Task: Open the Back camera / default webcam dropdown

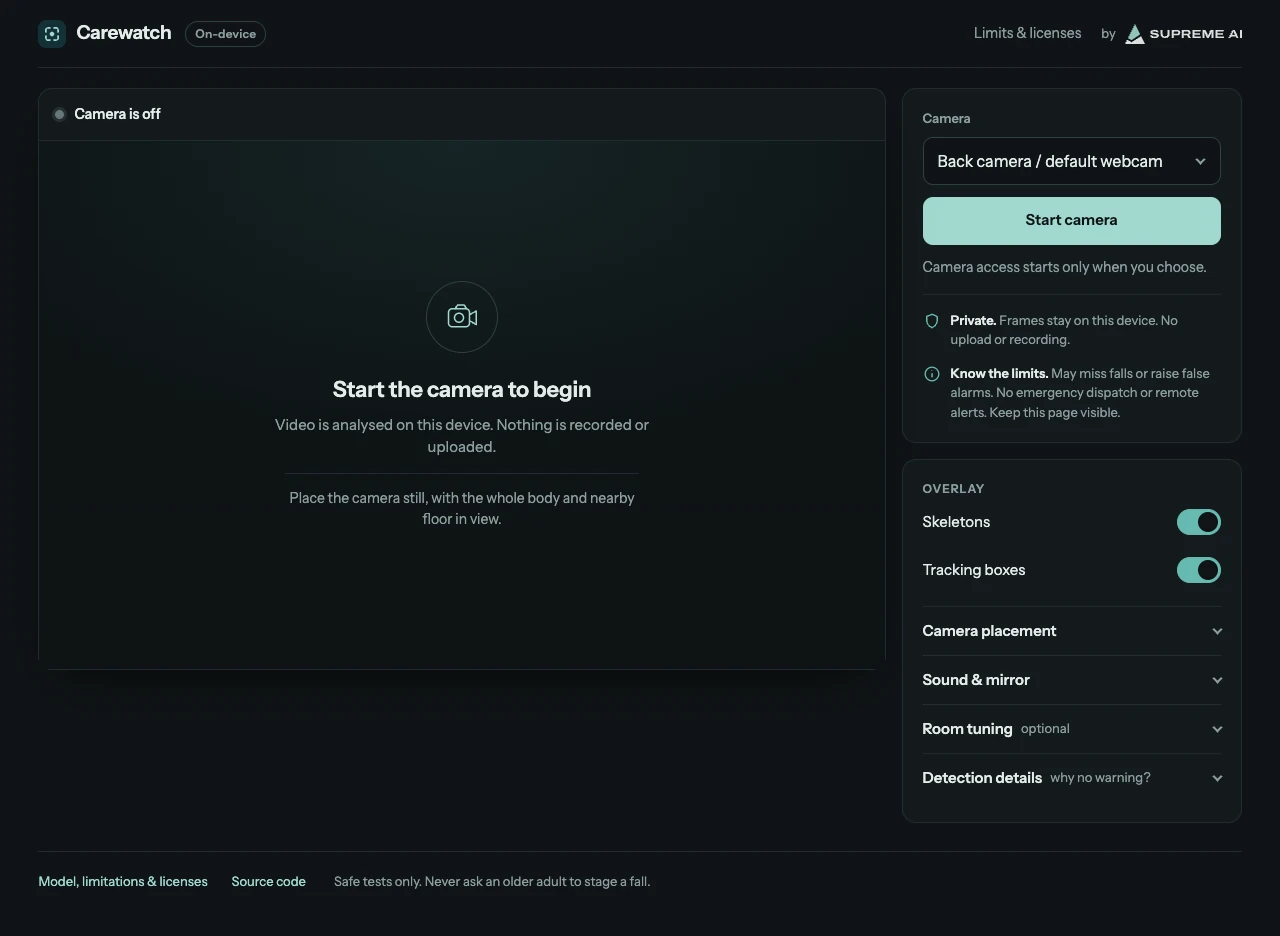Action: point(1072,161)
